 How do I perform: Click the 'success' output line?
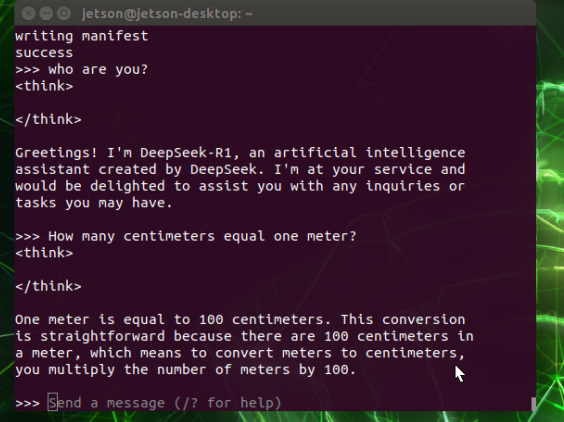click(x=44, y=53)
